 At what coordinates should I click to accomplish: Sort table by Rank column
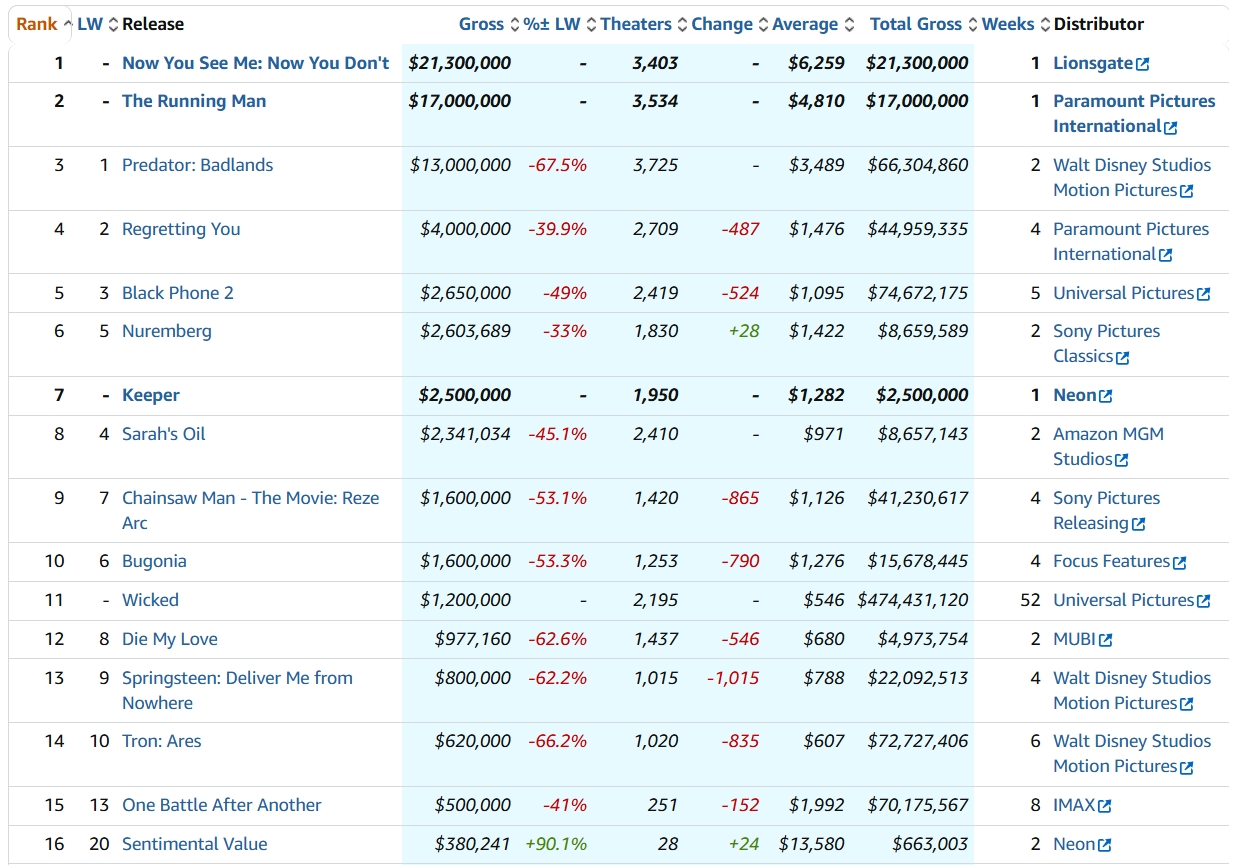pyautogui.click(x=37, y=24)
